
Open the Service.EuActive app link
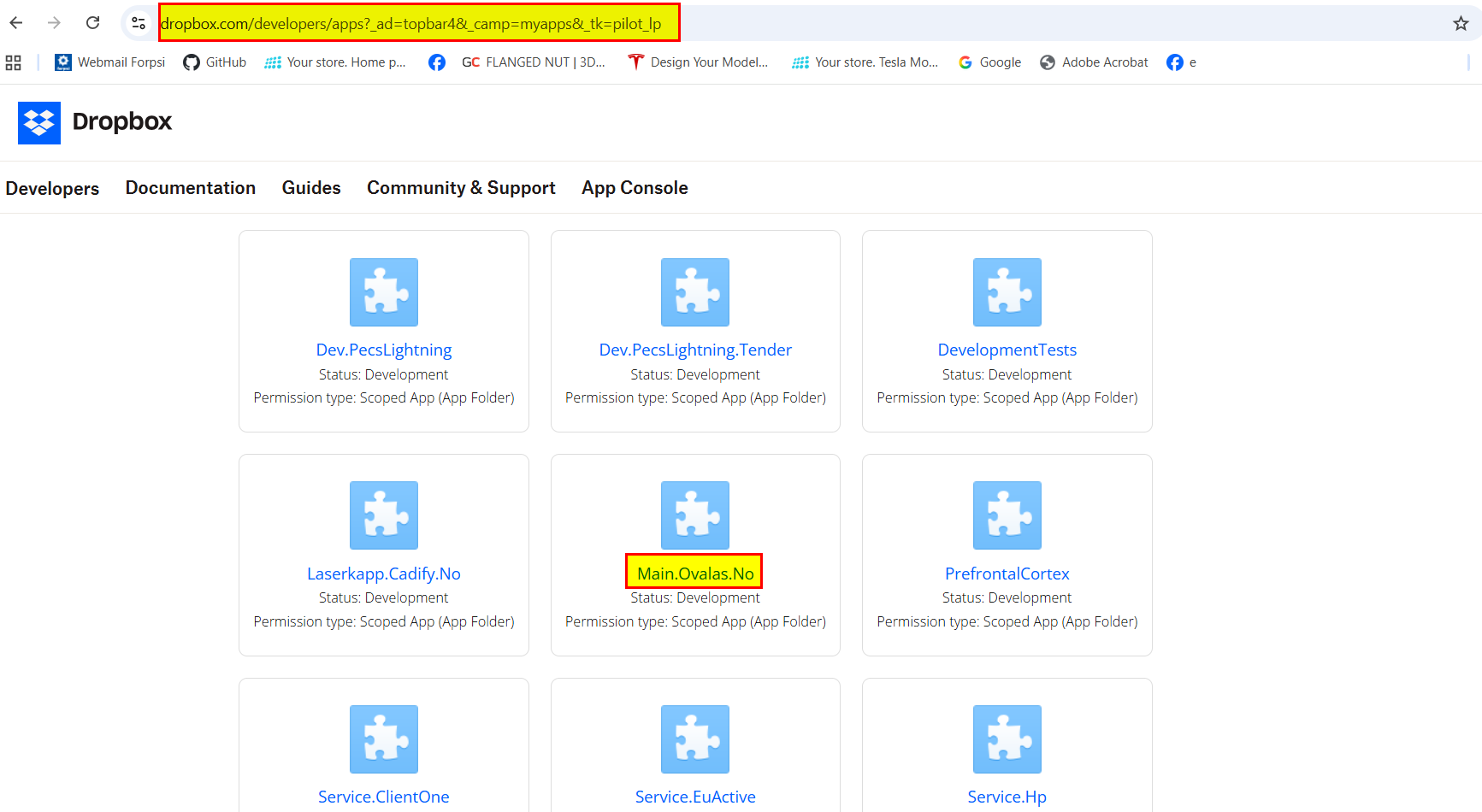click(x=695, y=797)
